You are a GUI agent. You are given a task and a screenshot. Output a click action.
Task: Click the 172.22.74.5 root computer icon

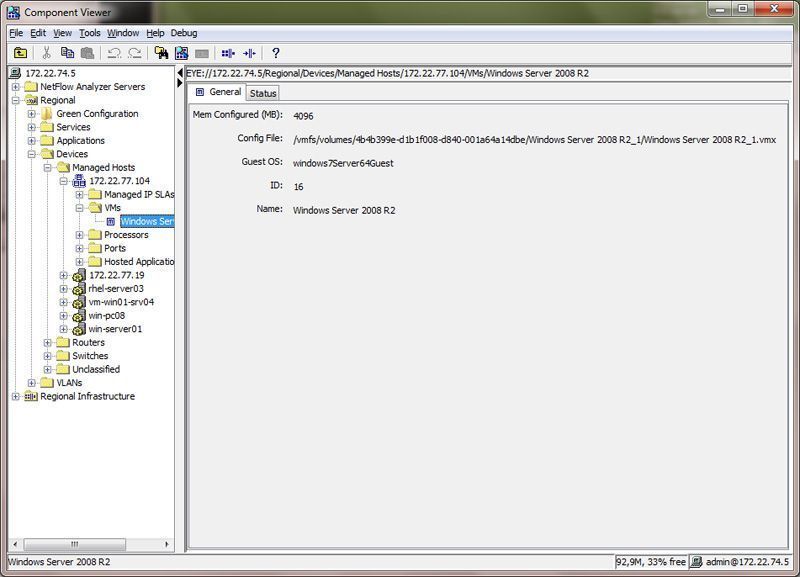15,73
